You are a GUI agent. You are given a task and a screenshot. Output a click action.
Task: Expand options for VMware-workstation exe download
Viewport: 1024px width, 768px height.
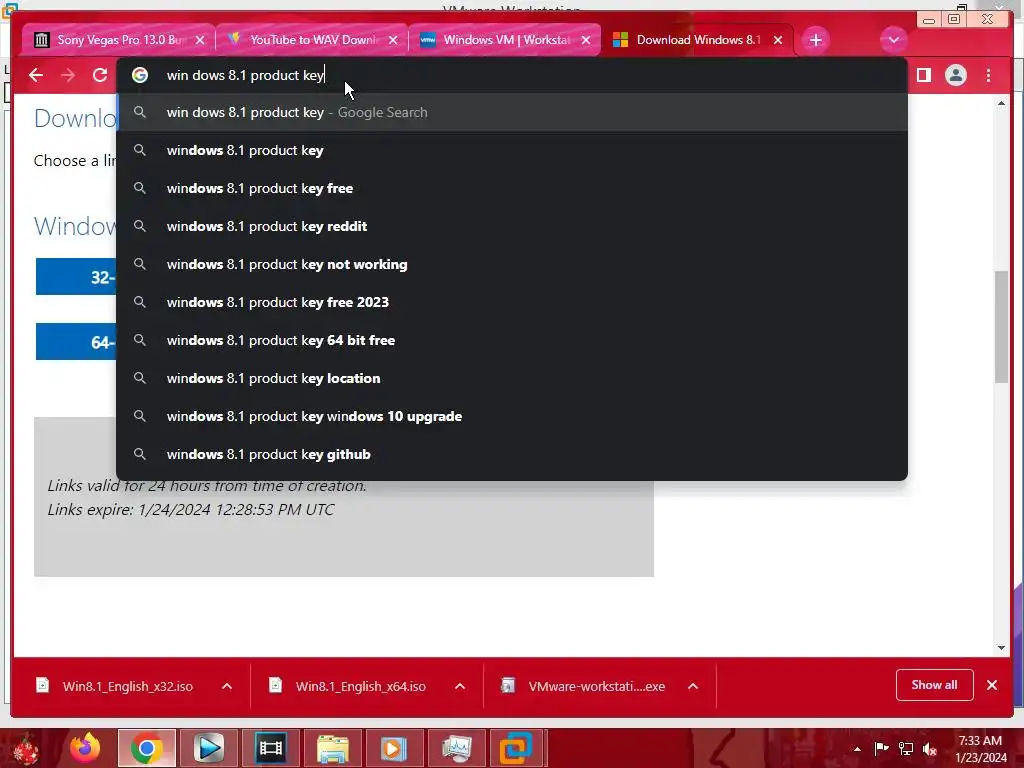693,686
